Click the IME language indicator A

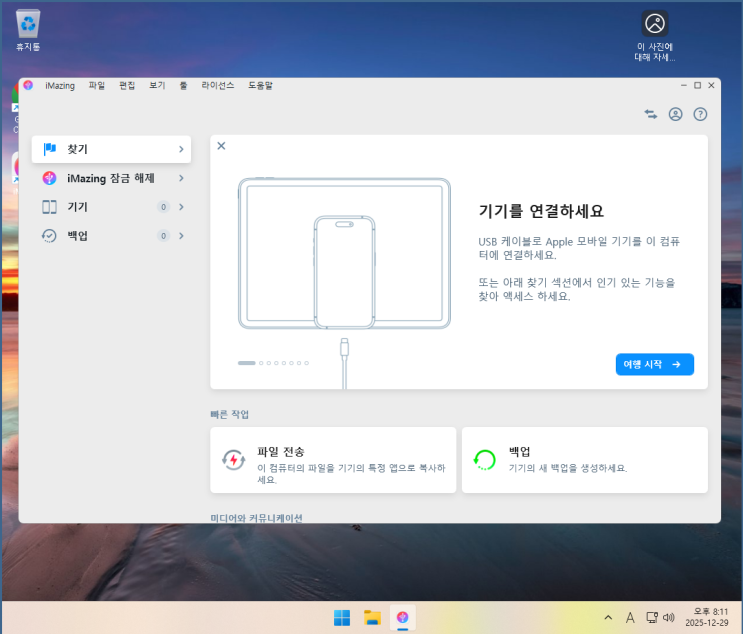(630, 617)
